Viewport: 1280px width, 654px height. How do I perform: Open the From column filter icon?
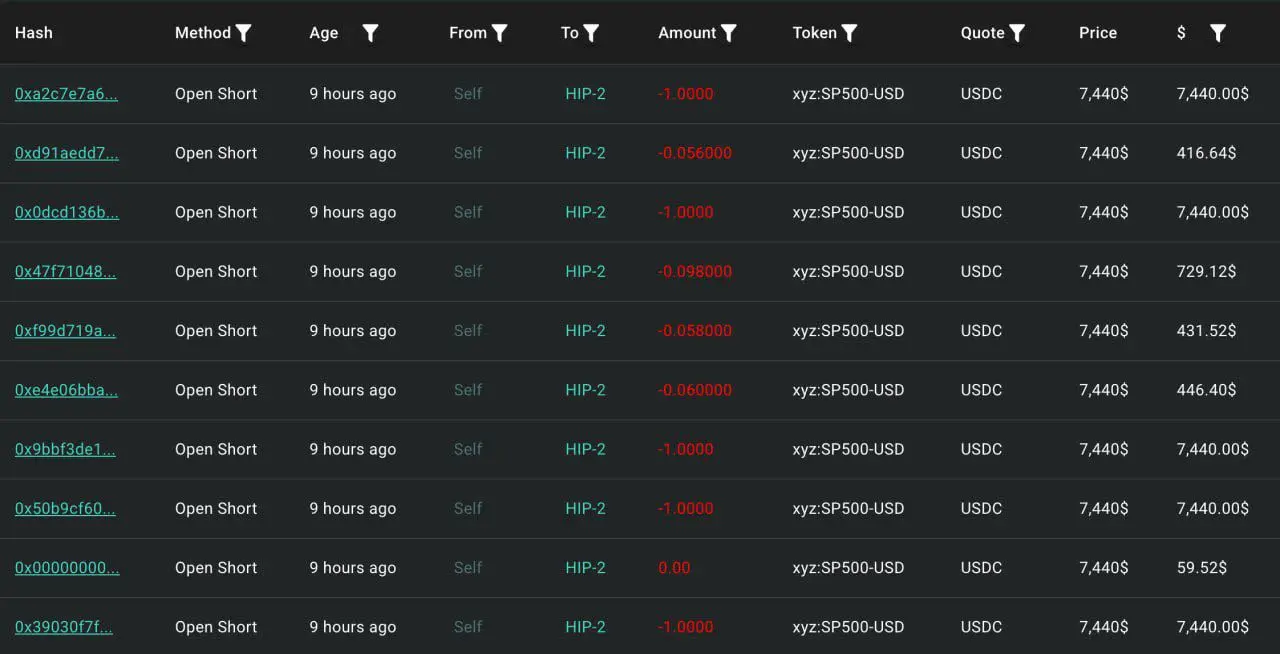click(x=500, y=33)
